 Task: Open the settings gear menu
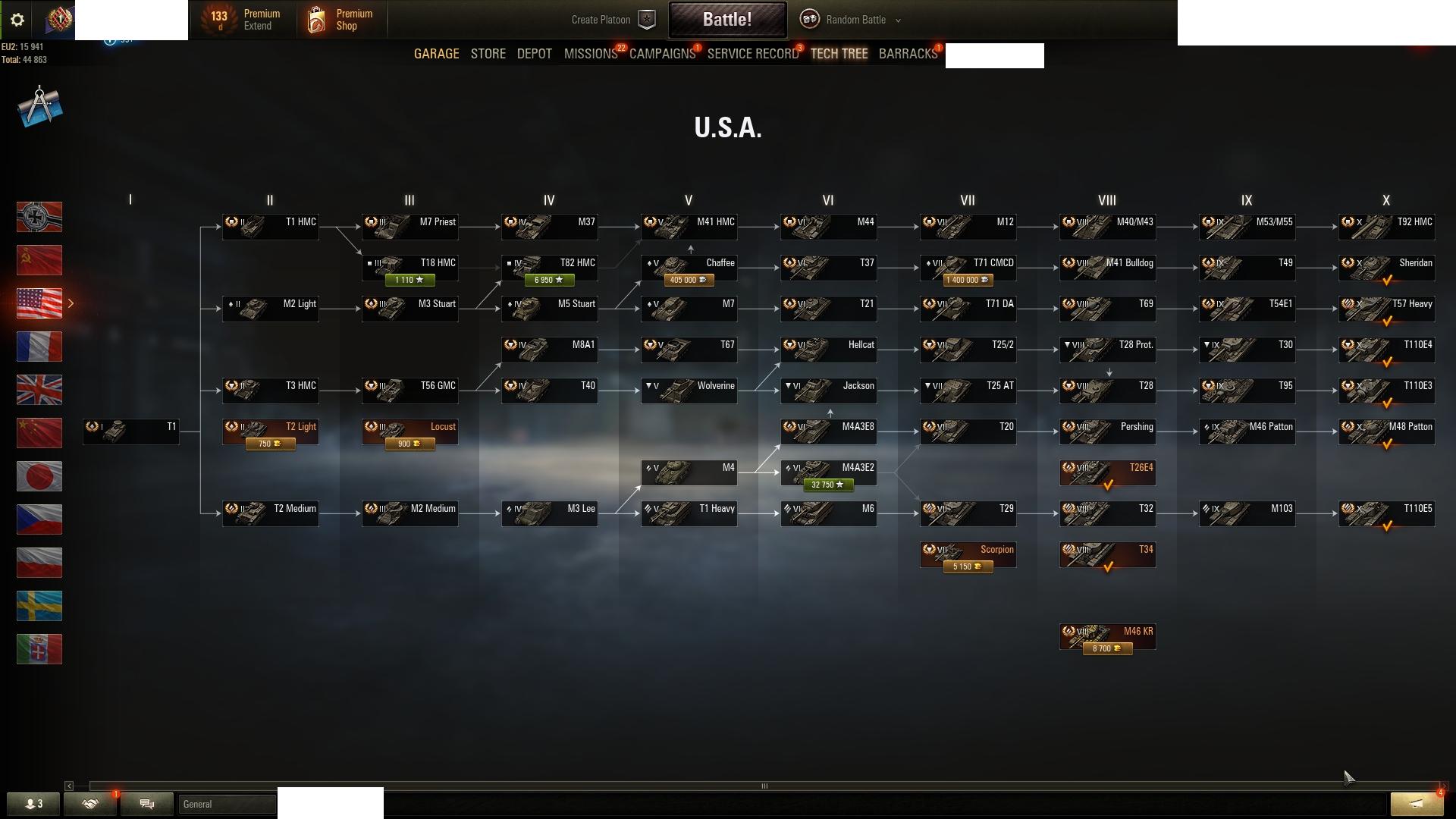click(x=17, y=20)
